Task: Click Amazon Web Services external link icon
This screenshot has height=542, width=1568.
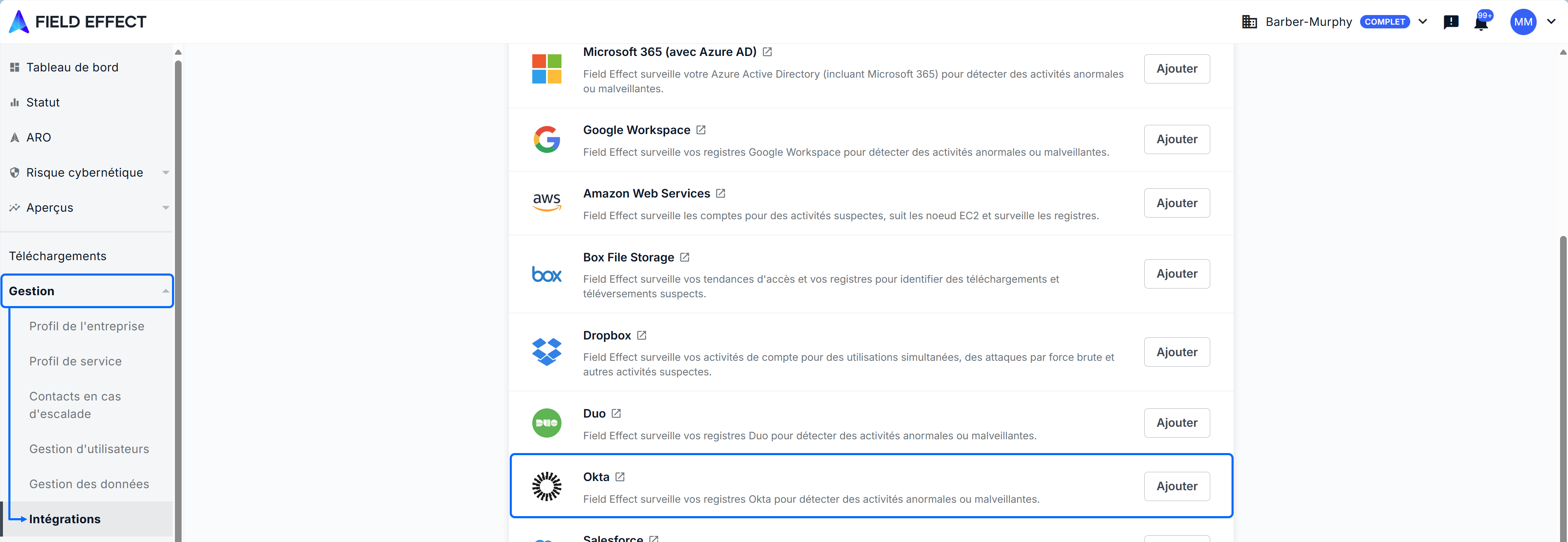Action: pos(720,194)
